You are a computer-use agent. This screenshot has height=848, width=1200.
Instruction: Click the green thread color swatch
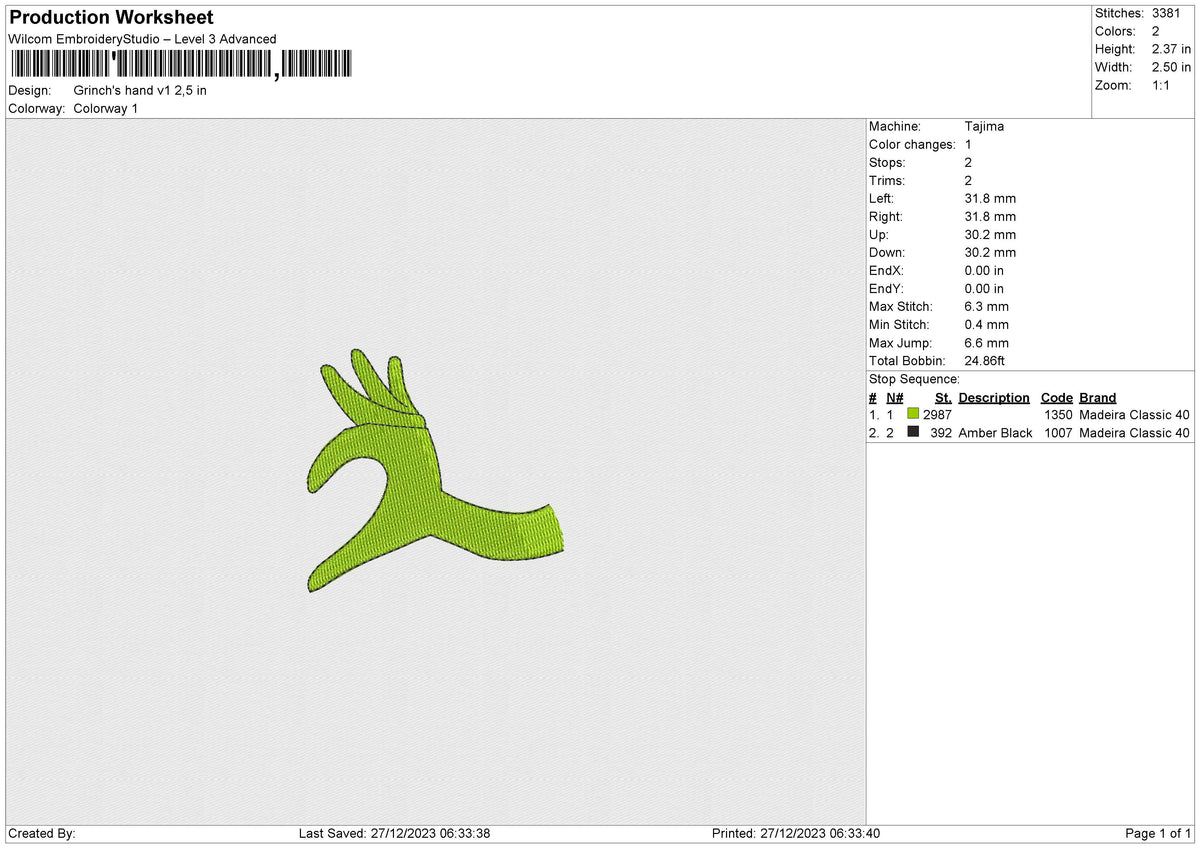(913, 414)
